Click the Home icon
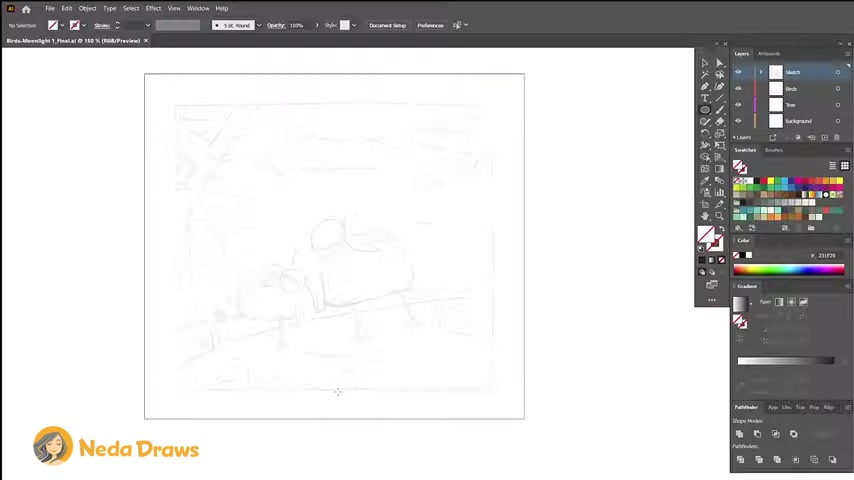Image resolution: width=854 pixels, height=480 pixels. [x=26, y=9]
